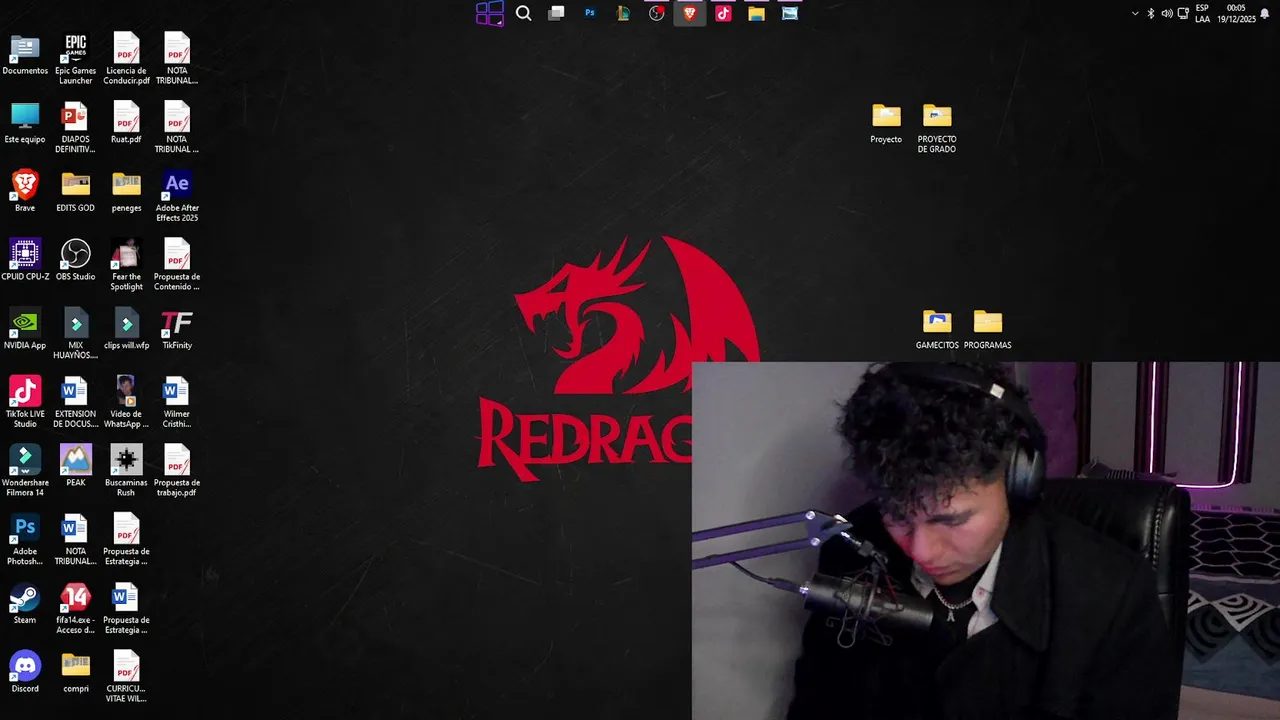Select the Discord desktop shortcut
Image resolution: width=1280 pixels, height=720 pixels.
pos(25,672)
